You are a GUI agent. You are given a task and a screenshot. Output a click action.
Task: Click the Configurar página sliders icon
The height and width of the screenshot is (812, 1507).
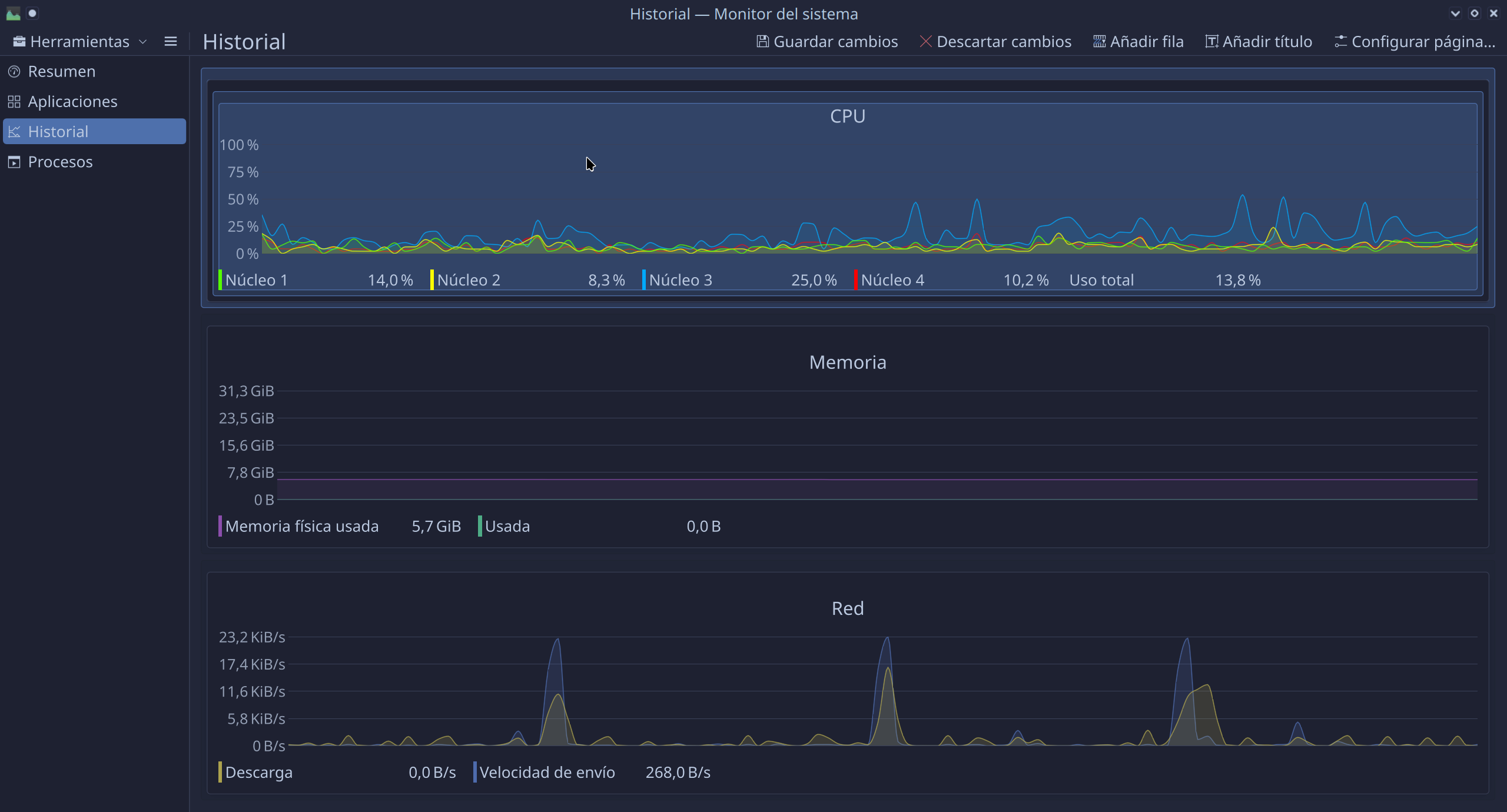click(x=1340, y=42)
